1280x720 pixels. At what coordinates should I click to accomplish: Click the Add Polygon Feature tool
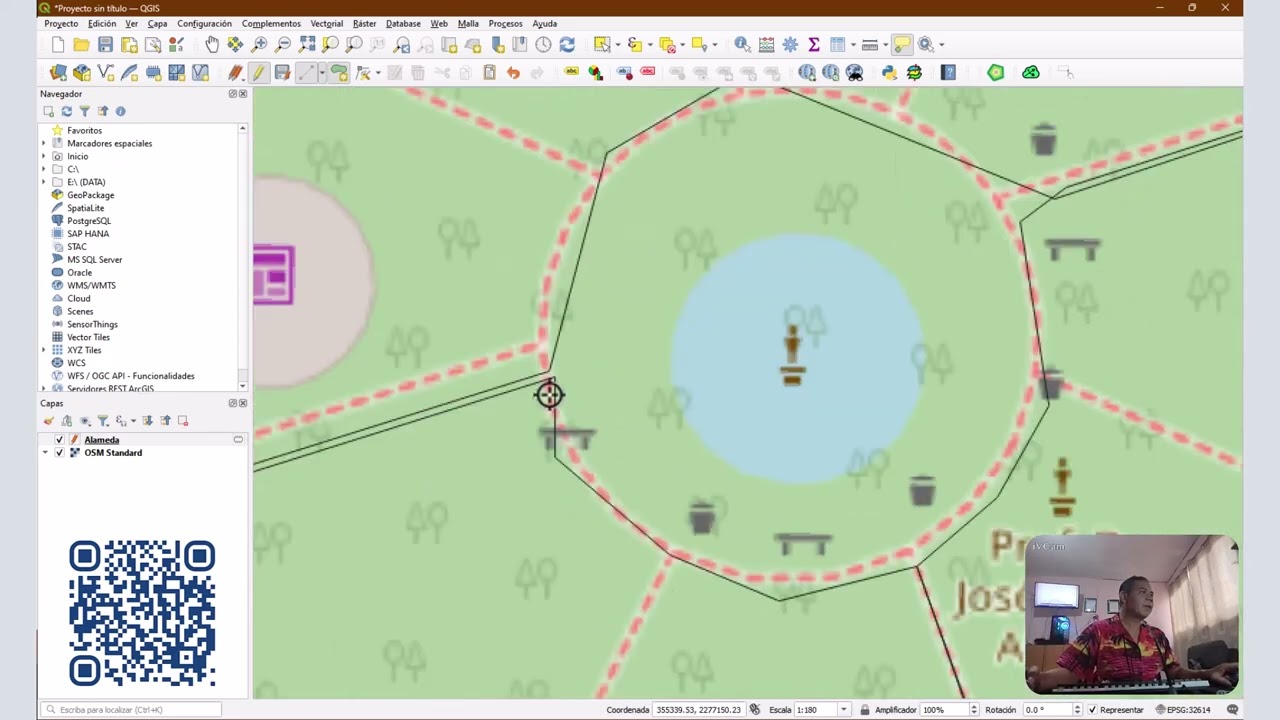(x=339, y=72)
